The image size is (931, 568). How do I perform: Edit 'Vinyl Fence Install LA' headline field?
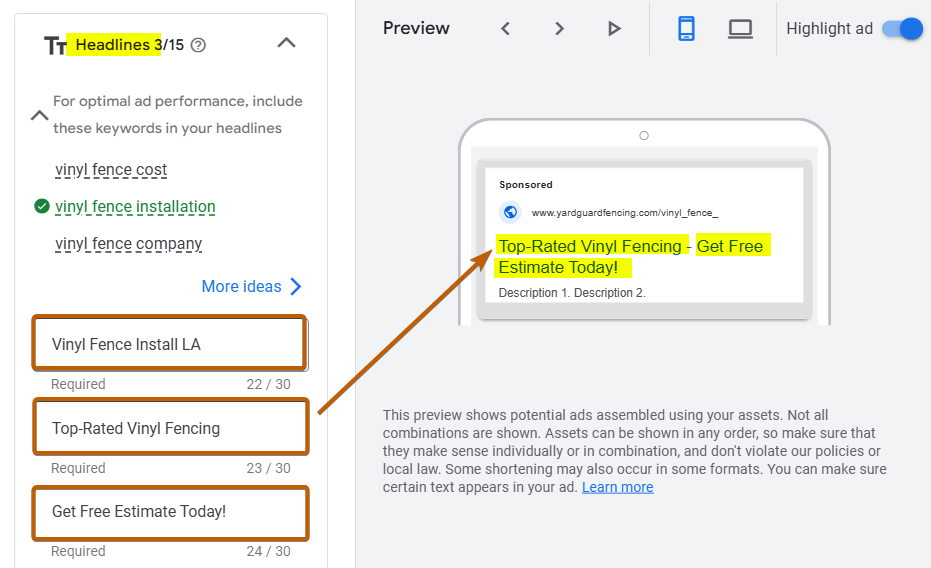[x=168, y=344]
